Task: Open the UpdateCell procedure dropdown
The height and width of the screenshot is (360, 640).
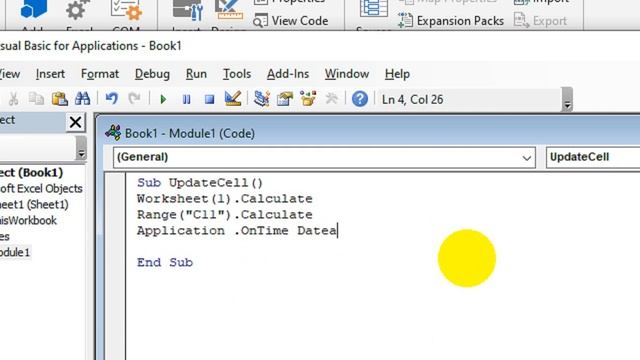Action: (x=593, y=157)
